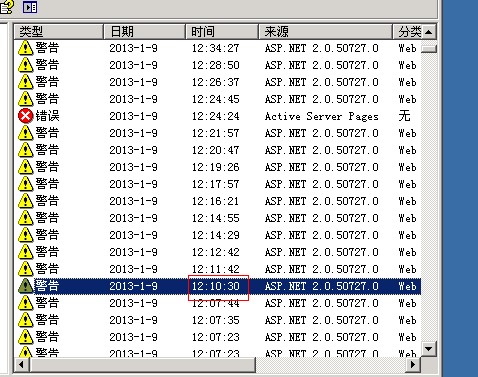Select the 错误 label in error row
The width and height of the screenshot is (478, 377).
47,116
